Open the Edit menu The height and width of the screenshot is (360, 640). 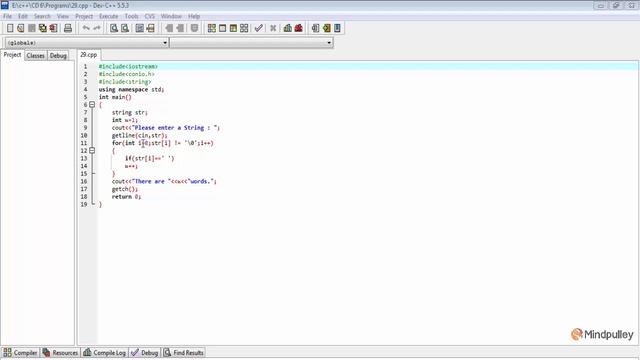click(23, 16)
